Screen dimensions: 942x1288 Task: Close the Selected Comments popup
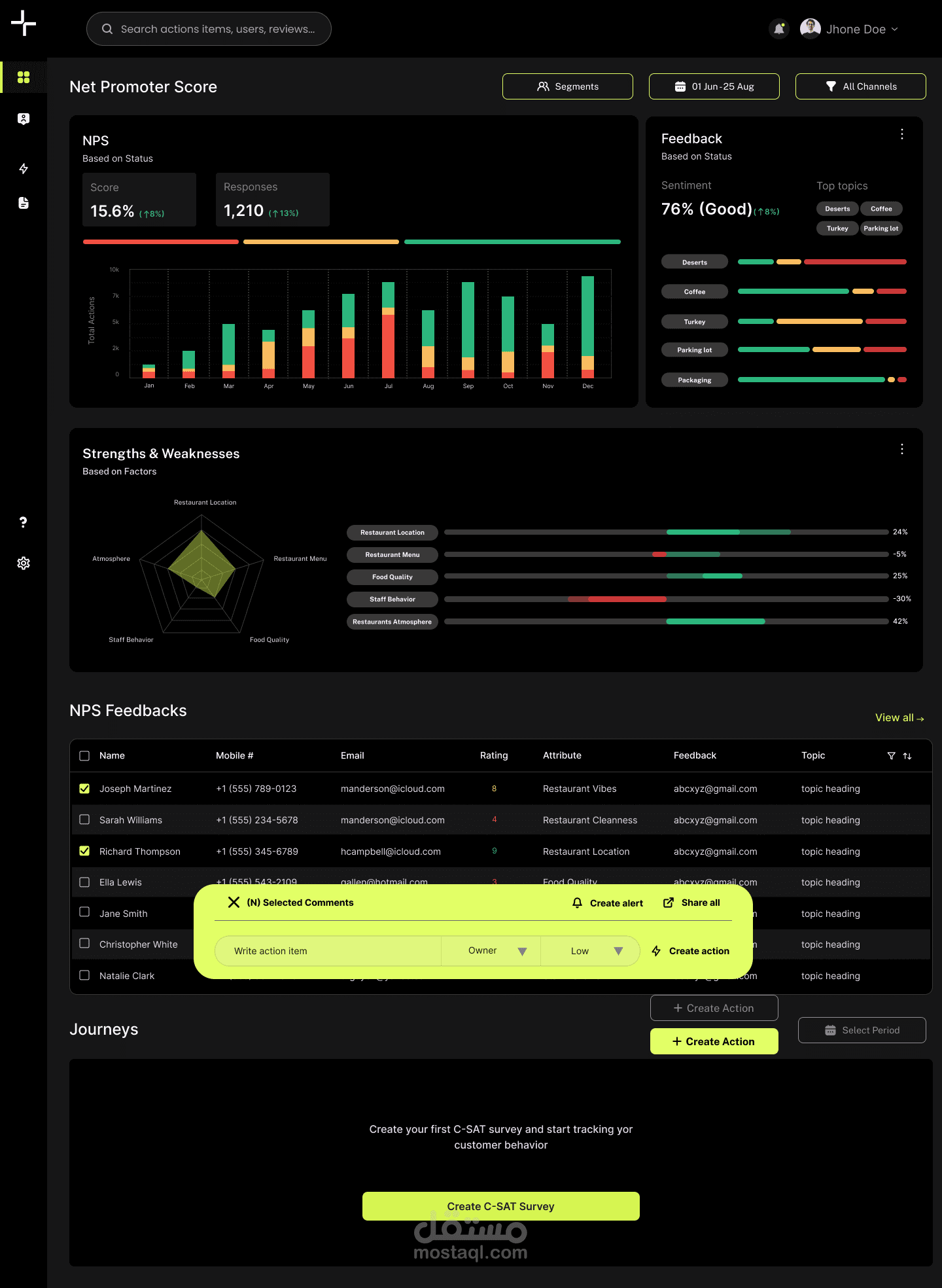[234, 903]
